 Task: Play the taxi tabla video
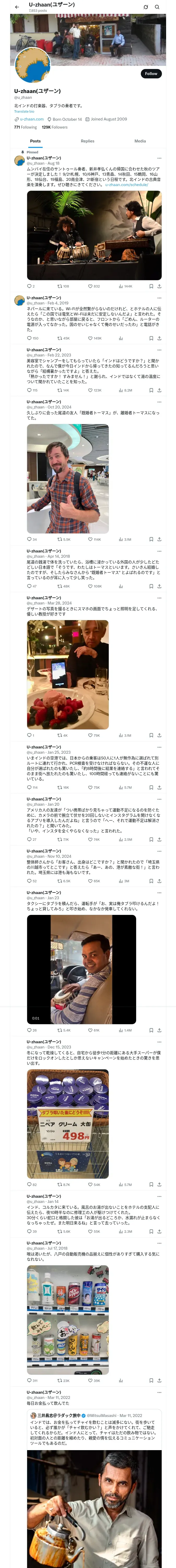coord(81,969)
